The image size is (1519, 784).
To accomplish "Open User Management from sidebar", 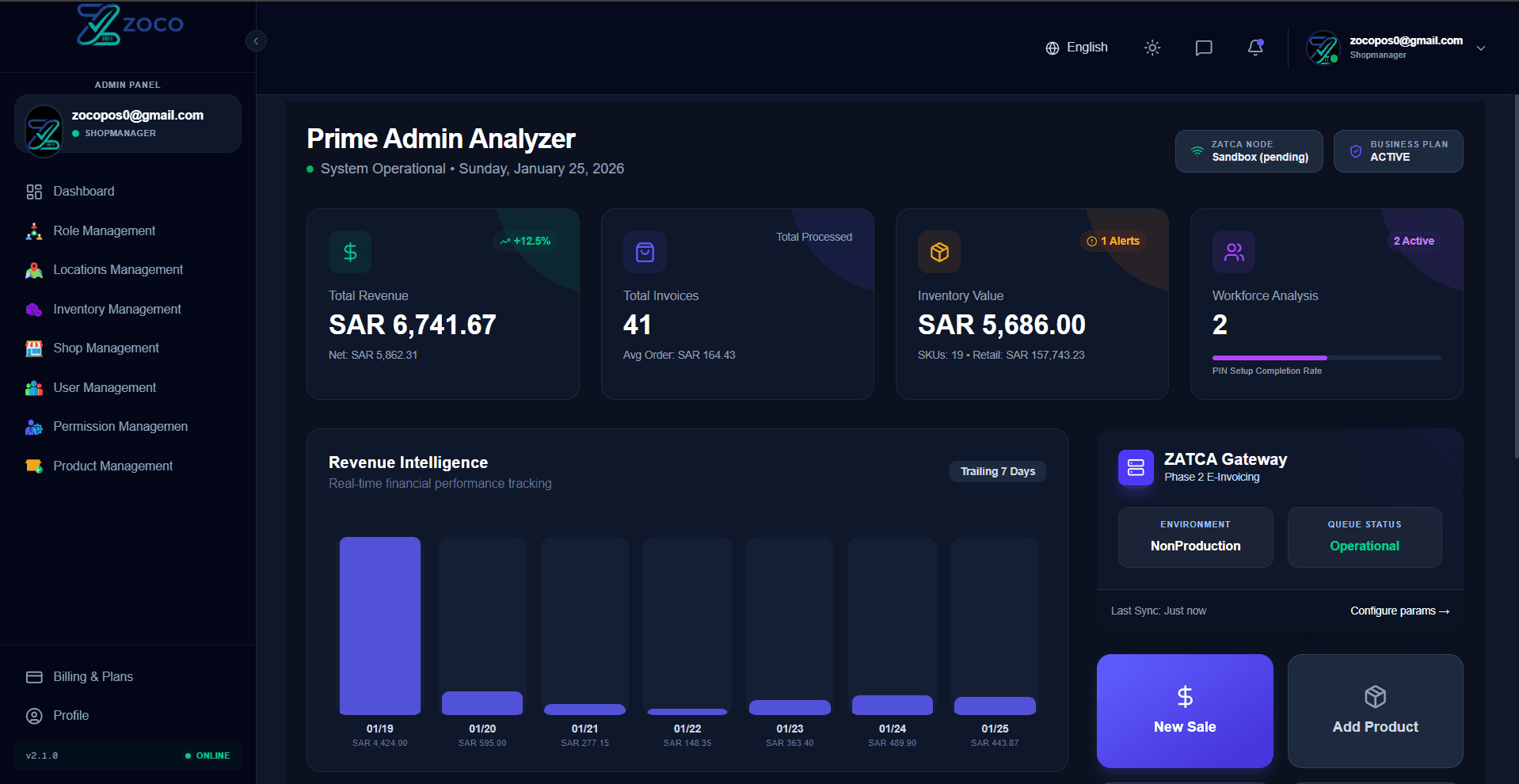I will [33, 388].
